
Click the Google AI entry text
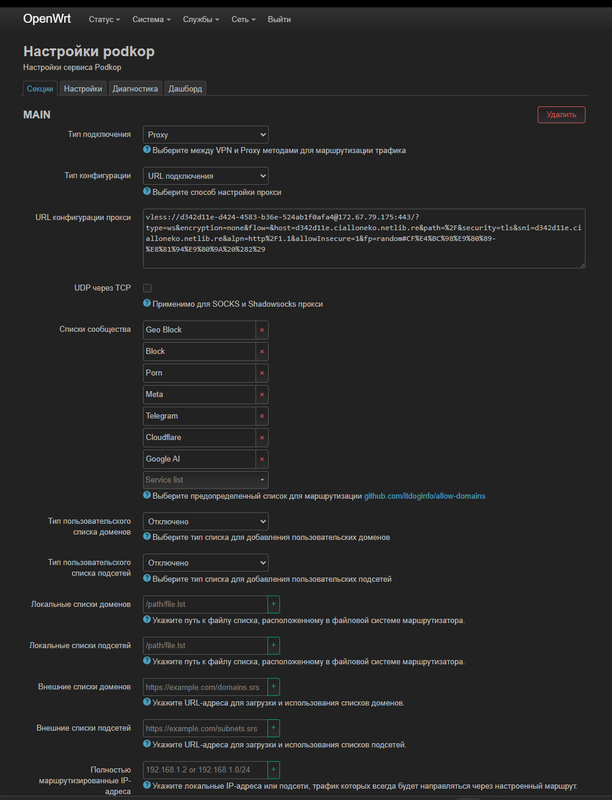click(x=163, y=459)
